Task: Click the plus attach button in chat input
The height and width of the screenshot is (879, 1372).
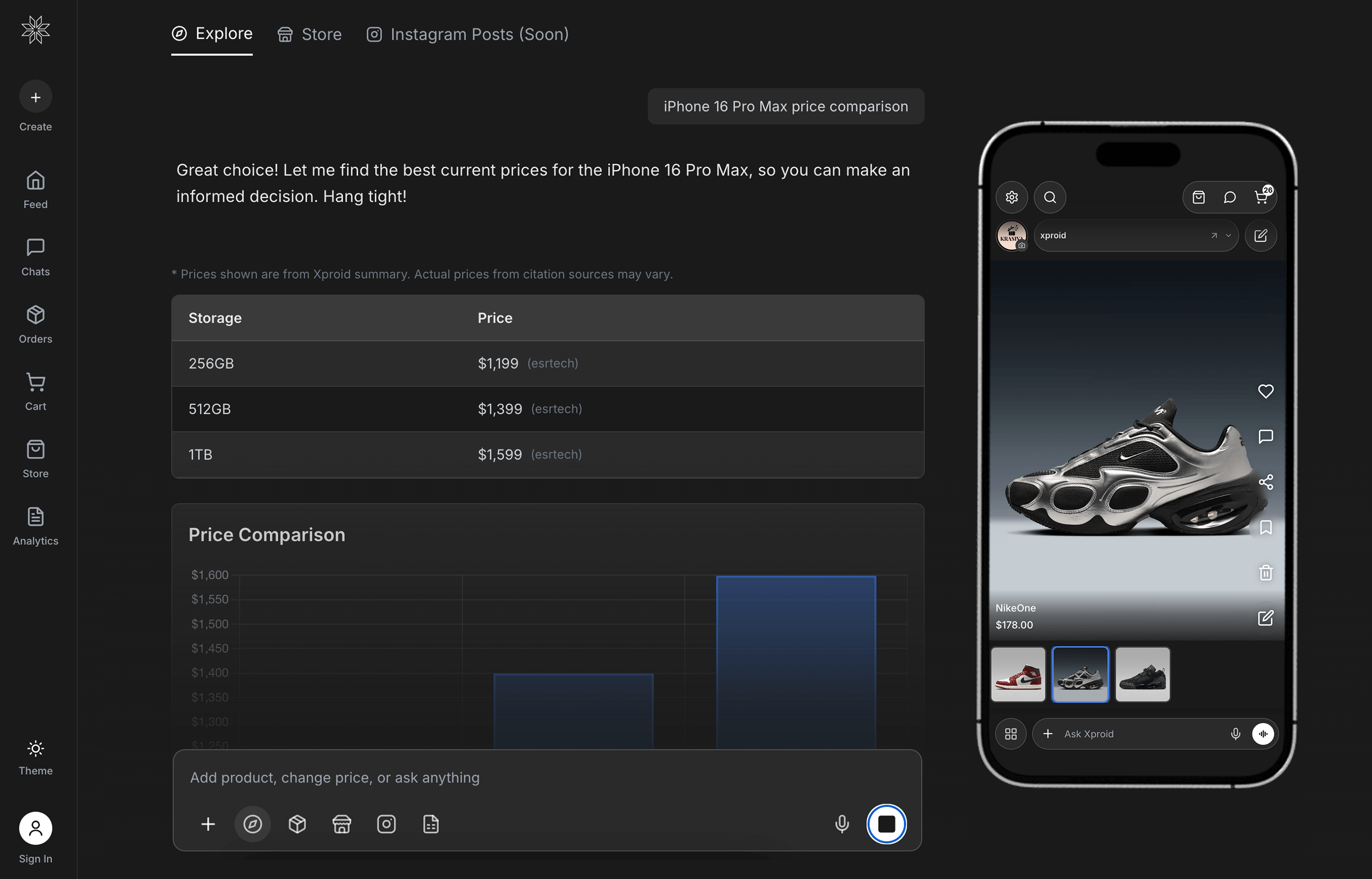Action: 208,824
